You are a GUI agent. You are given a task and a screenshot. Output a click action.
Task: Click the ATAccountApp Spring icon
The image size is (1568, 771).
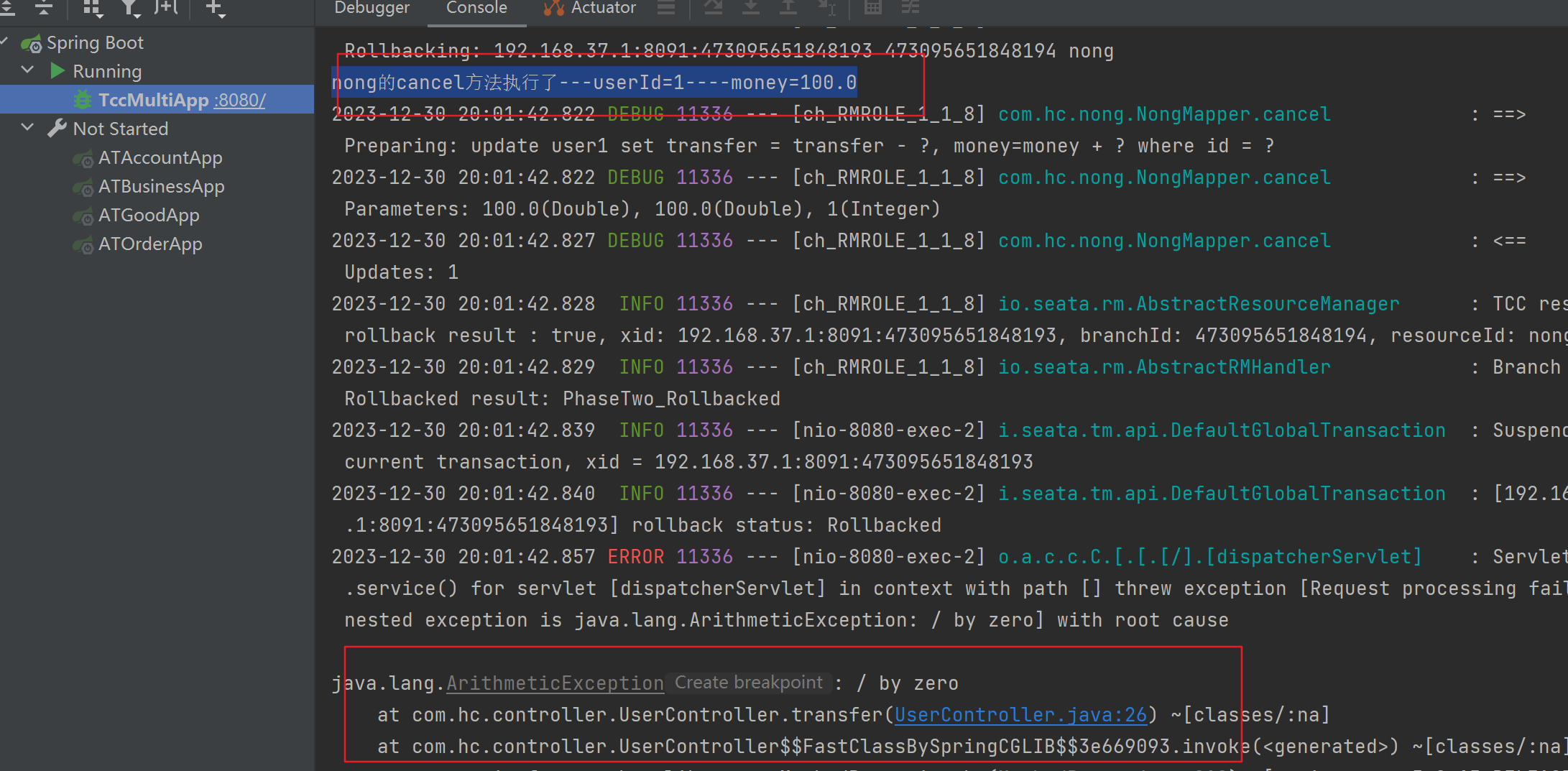tap(83, 159)
